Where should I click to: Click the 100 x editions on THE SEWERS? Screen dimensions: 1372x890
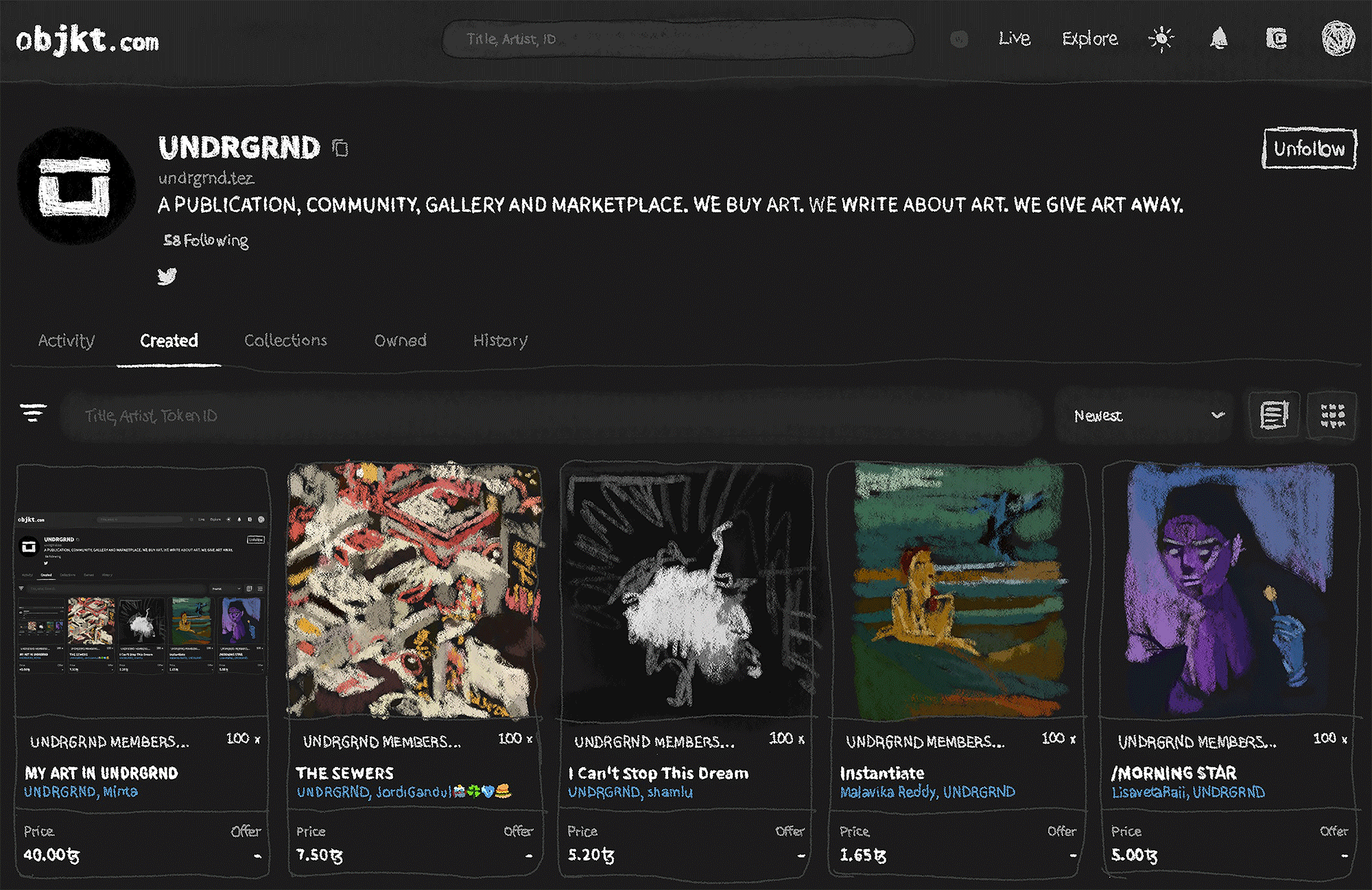click(x=515, y=738)
